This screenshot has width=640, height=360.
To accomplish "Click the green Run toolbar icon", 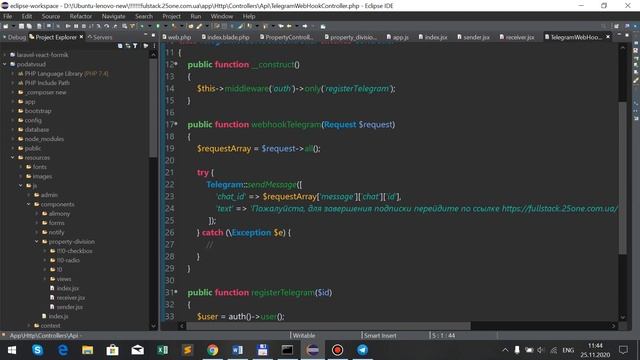I will (x=158, y=26).
